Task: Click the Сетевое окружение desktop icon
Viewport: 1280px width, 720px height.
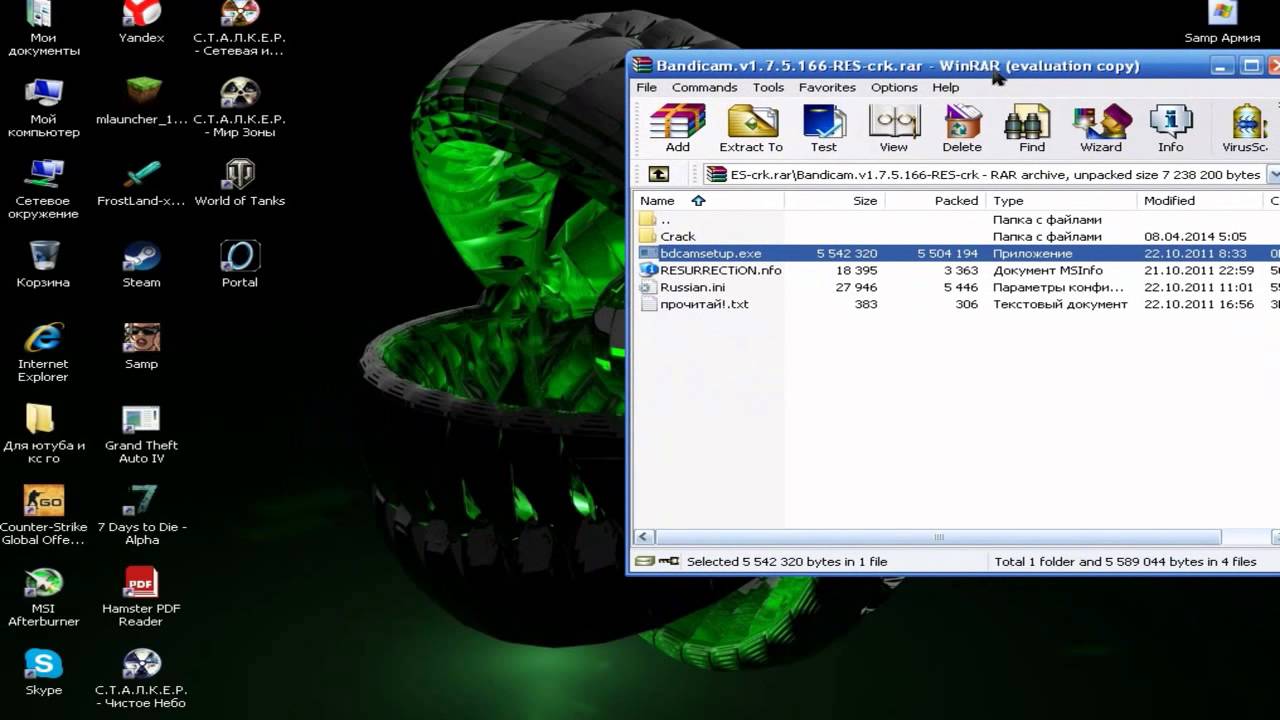Action: click(43, 190)
